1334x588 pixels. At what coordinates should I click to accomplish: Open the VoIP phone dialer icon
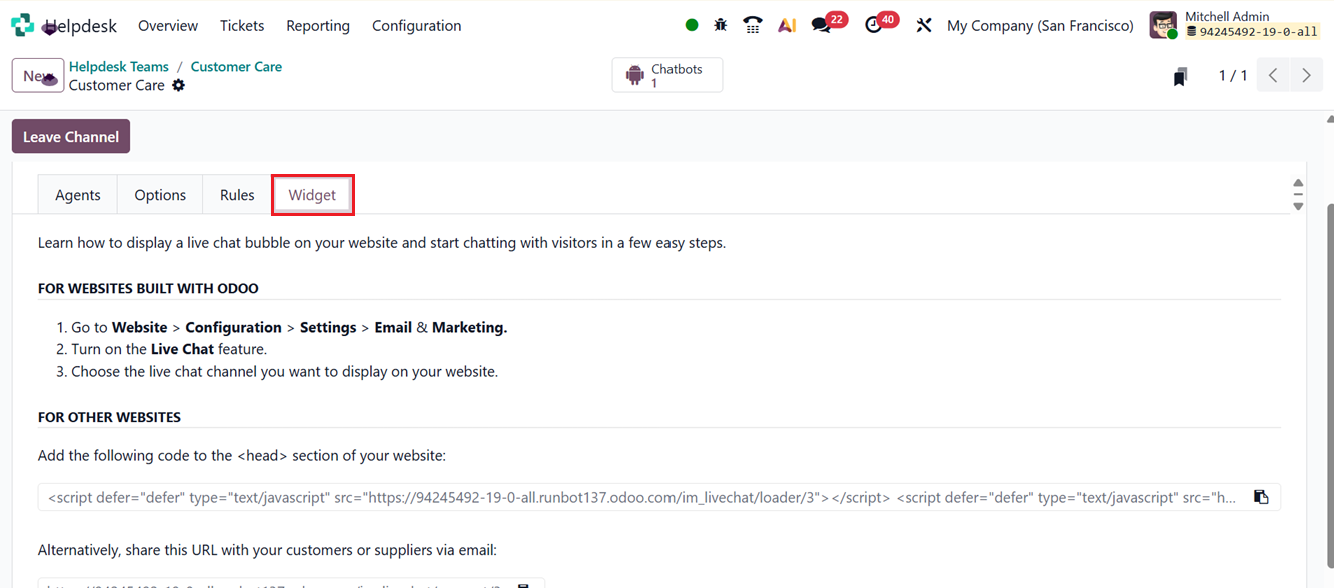coord(753,24)
